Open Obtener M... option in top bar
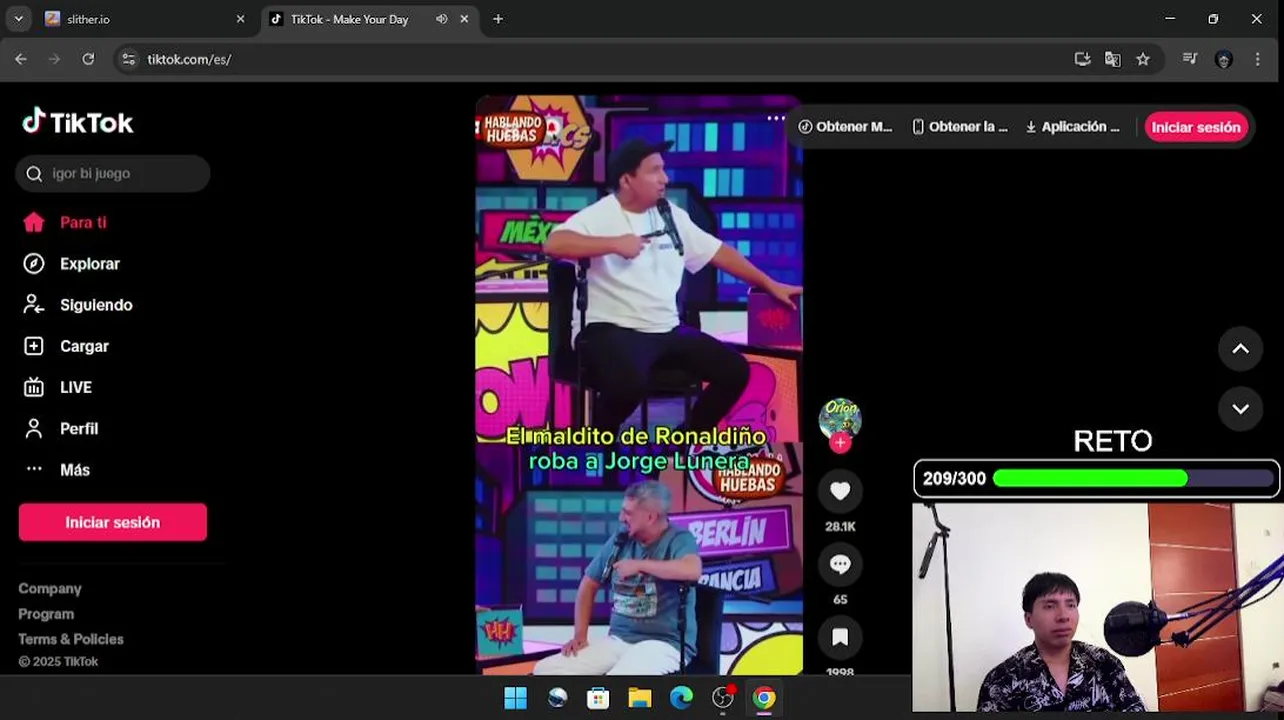The width and height of the screenshot is (1284, 720). pyautogui.click(x=845, y=127)
